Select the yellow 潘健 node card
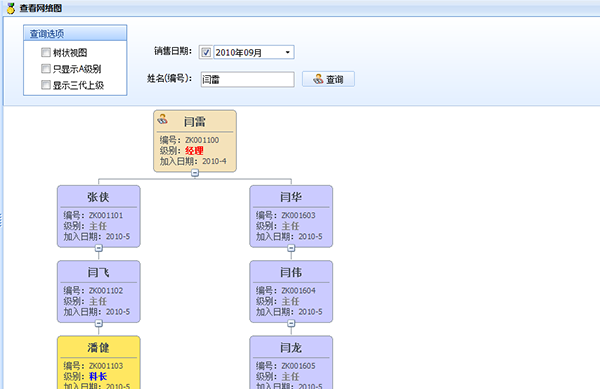 pos(99,362)
